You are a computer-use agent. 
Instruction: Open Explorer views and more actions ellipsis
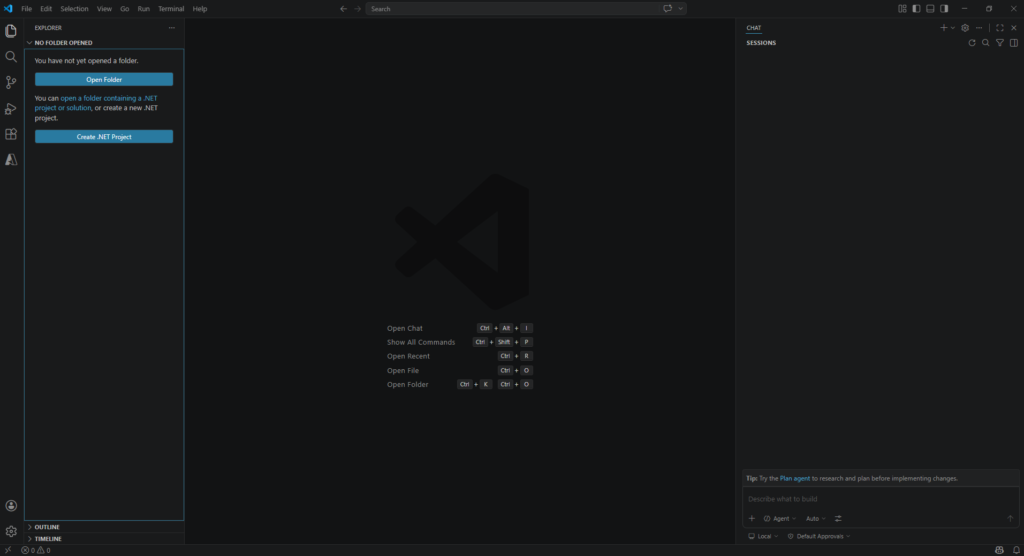click(x=172, y=28)
